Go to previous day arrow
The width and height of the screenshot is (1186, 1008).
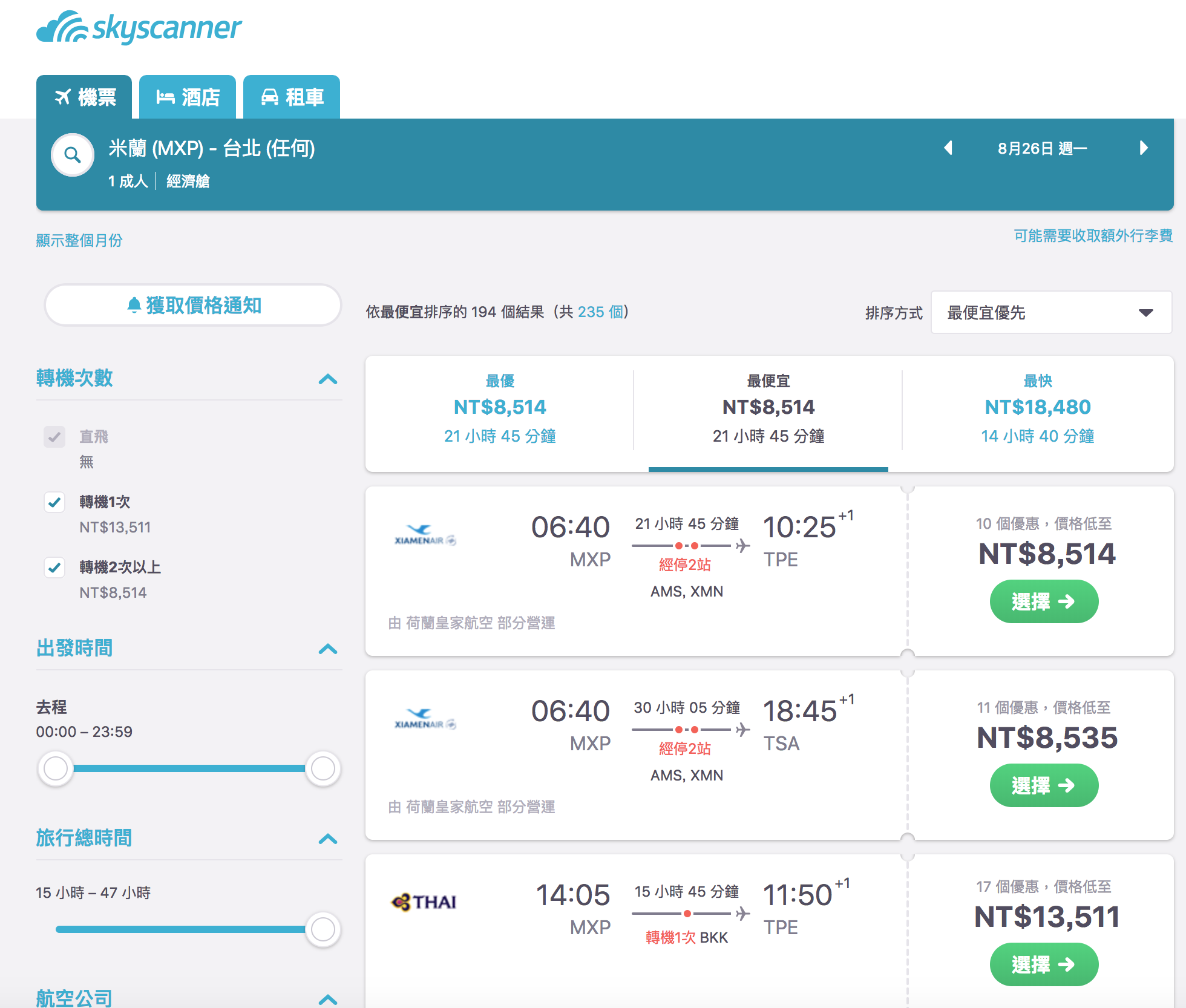pos(948,148)
